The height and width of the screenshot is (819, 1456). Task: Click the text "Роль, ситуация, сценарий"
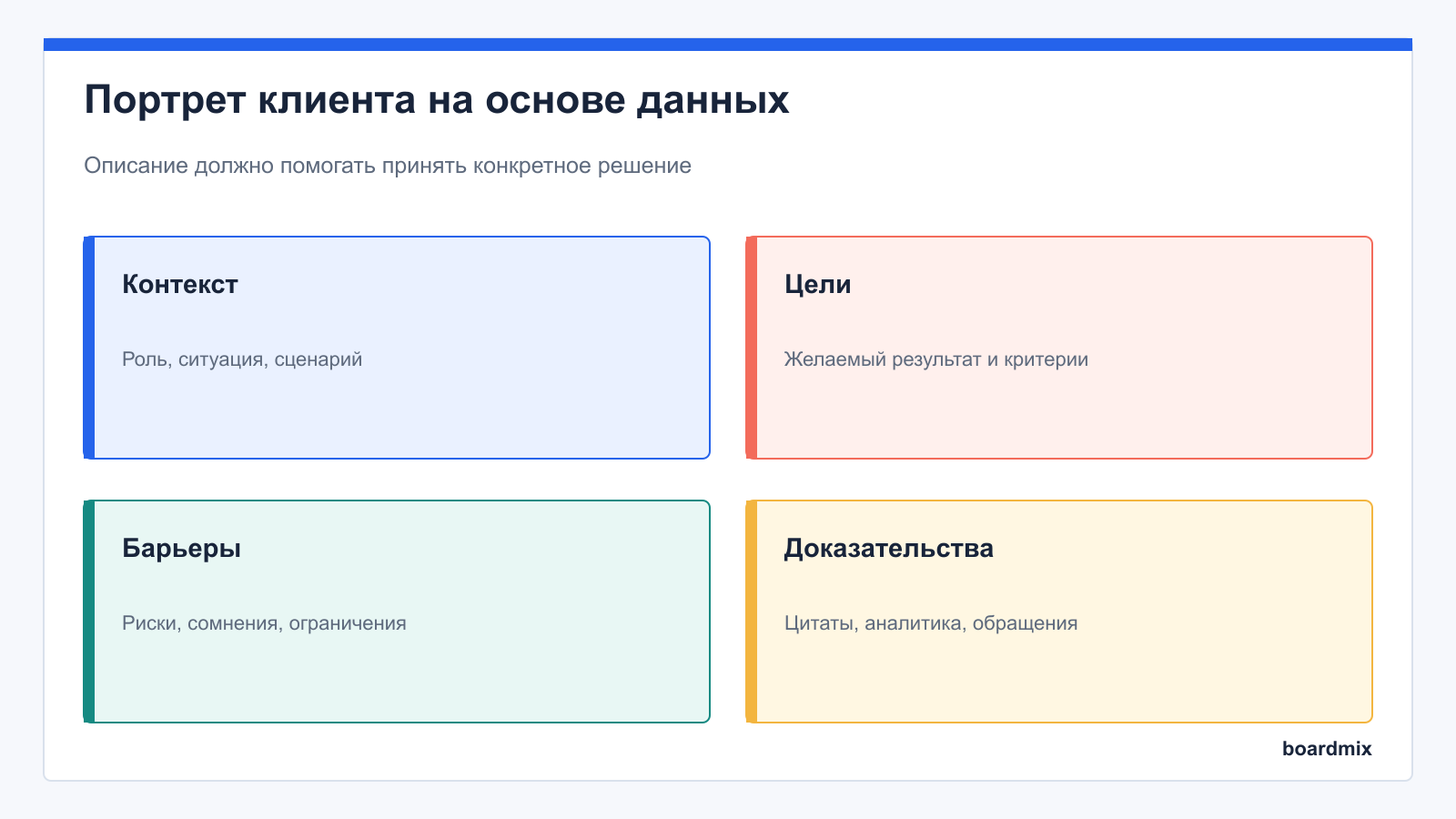pos(242,359)
